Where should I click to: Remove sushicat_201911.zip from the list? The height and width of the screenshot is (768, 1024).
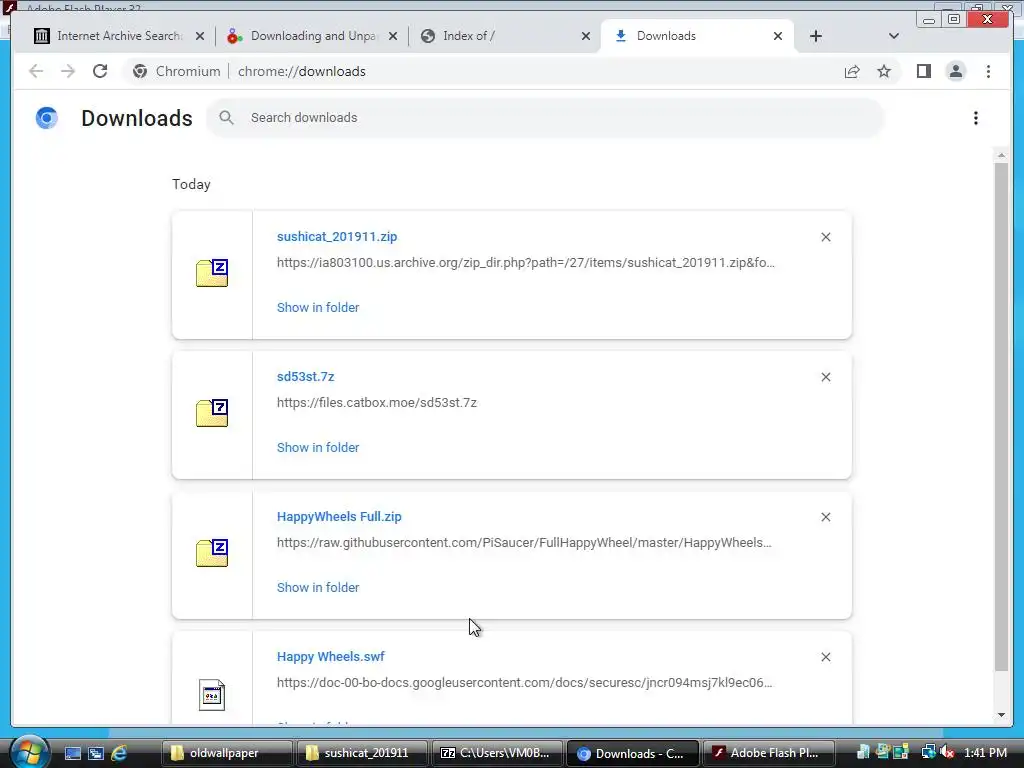[x=825, y=237]
